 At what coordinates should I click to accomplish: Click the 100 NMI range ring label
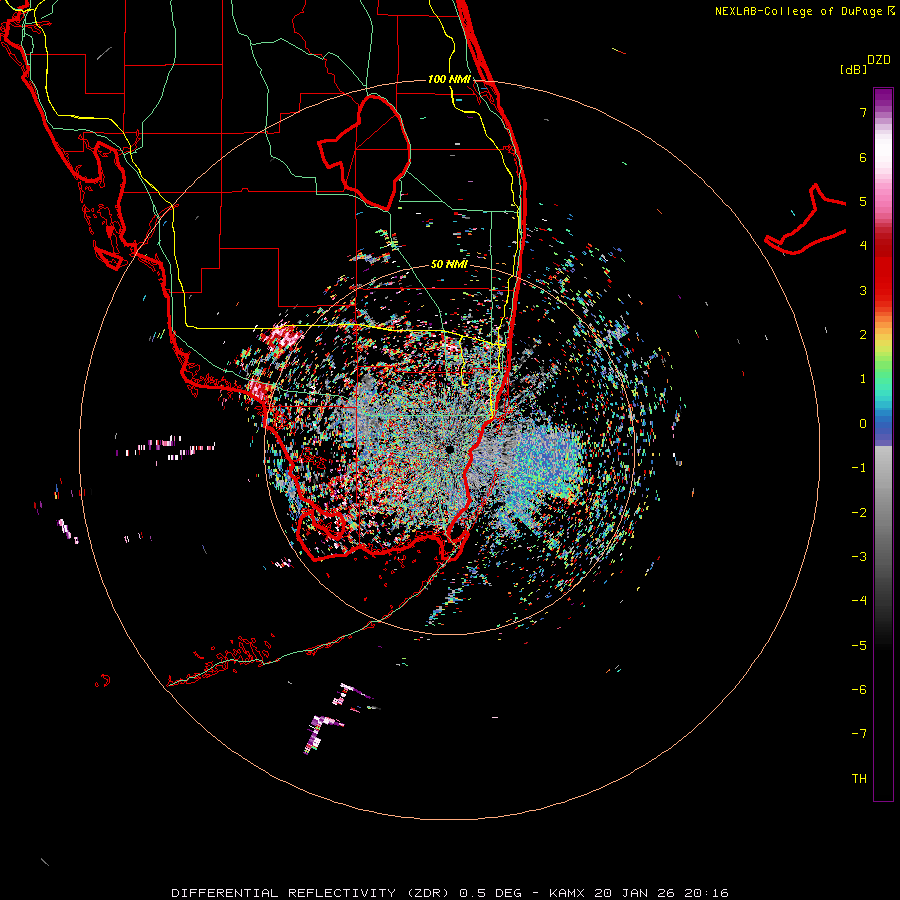pos(449,79)
